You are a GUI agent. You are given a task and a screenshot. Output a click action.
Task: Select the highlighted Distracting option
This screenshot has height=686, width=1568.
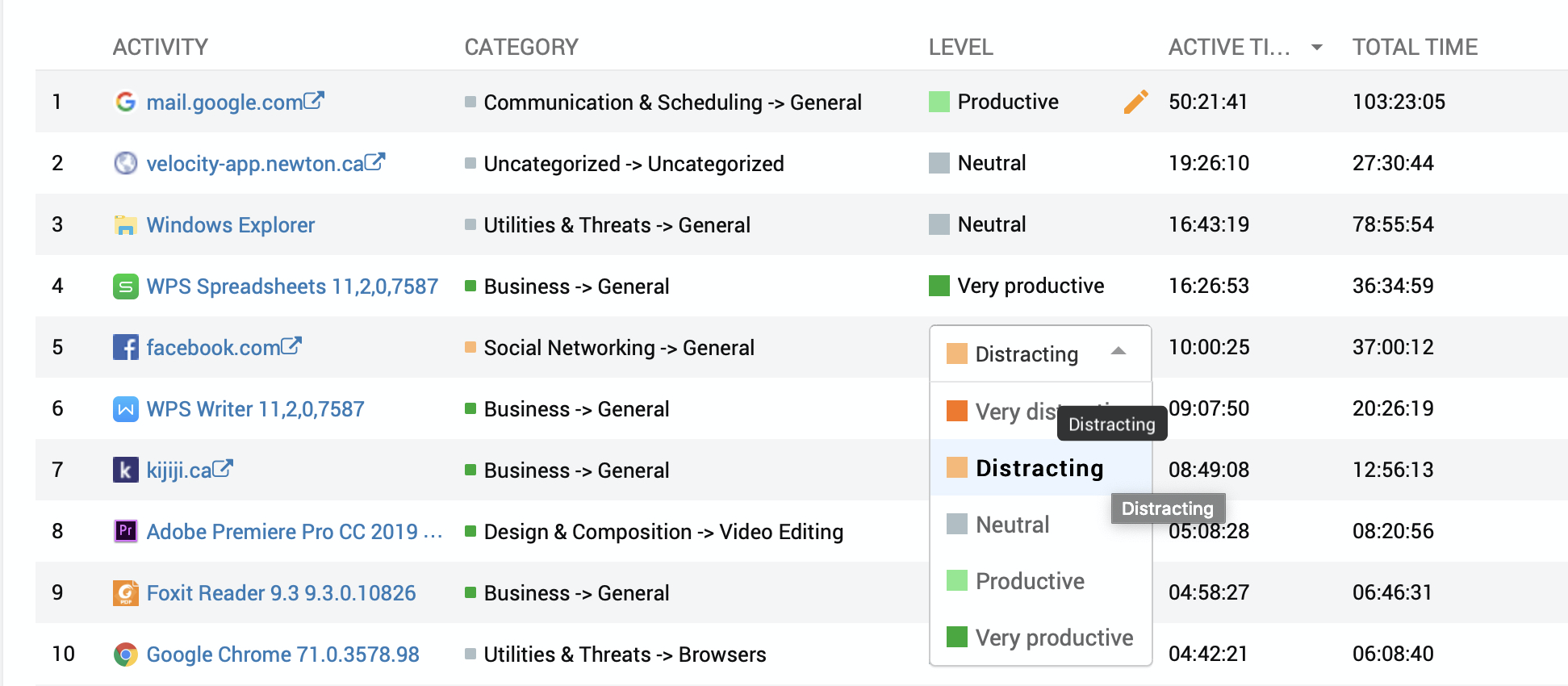click(x=1039, y=468)
